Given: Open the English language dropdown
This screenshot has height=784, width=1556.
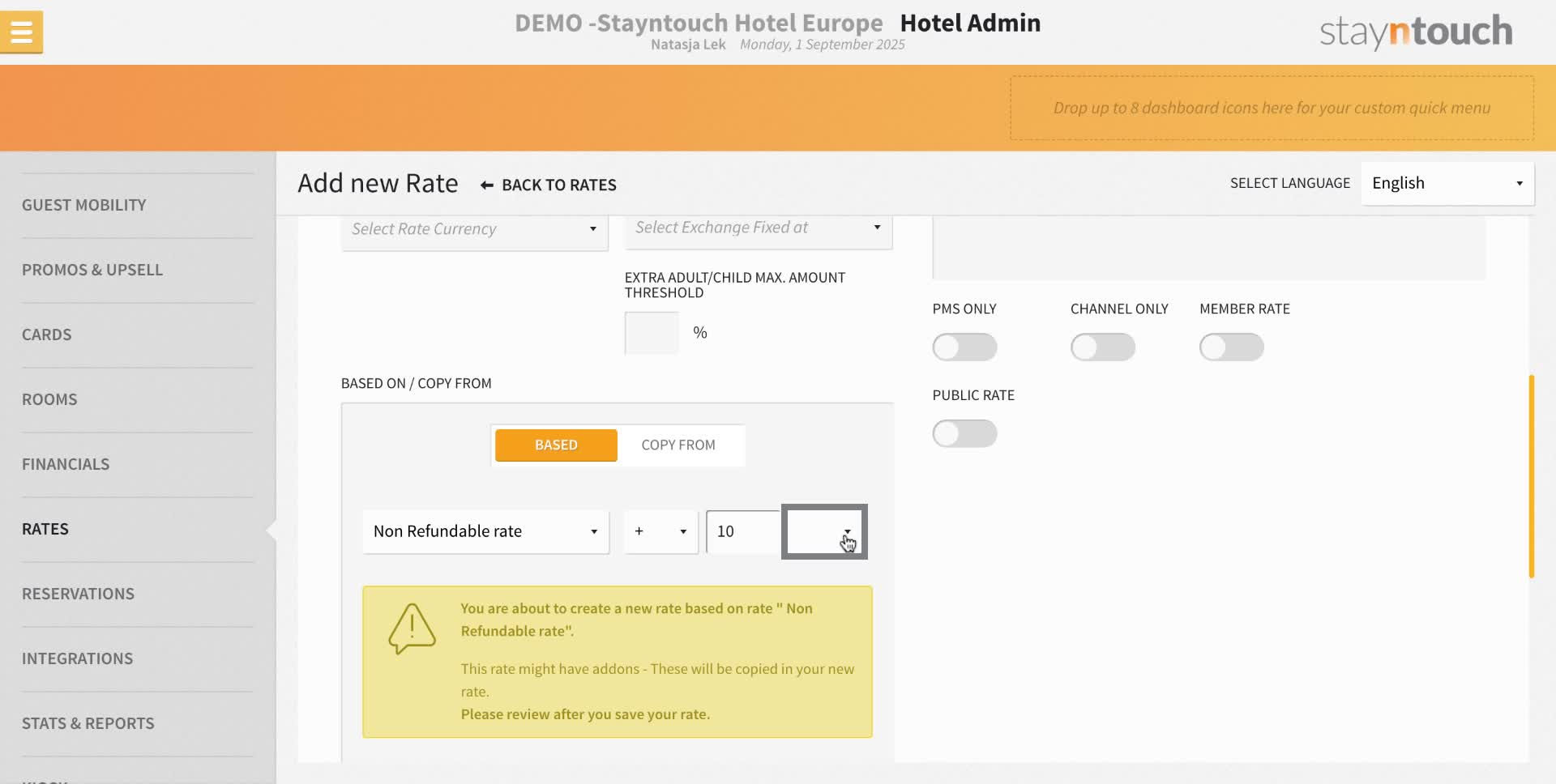Looking at the screenshot, I should pos(1447,183).
